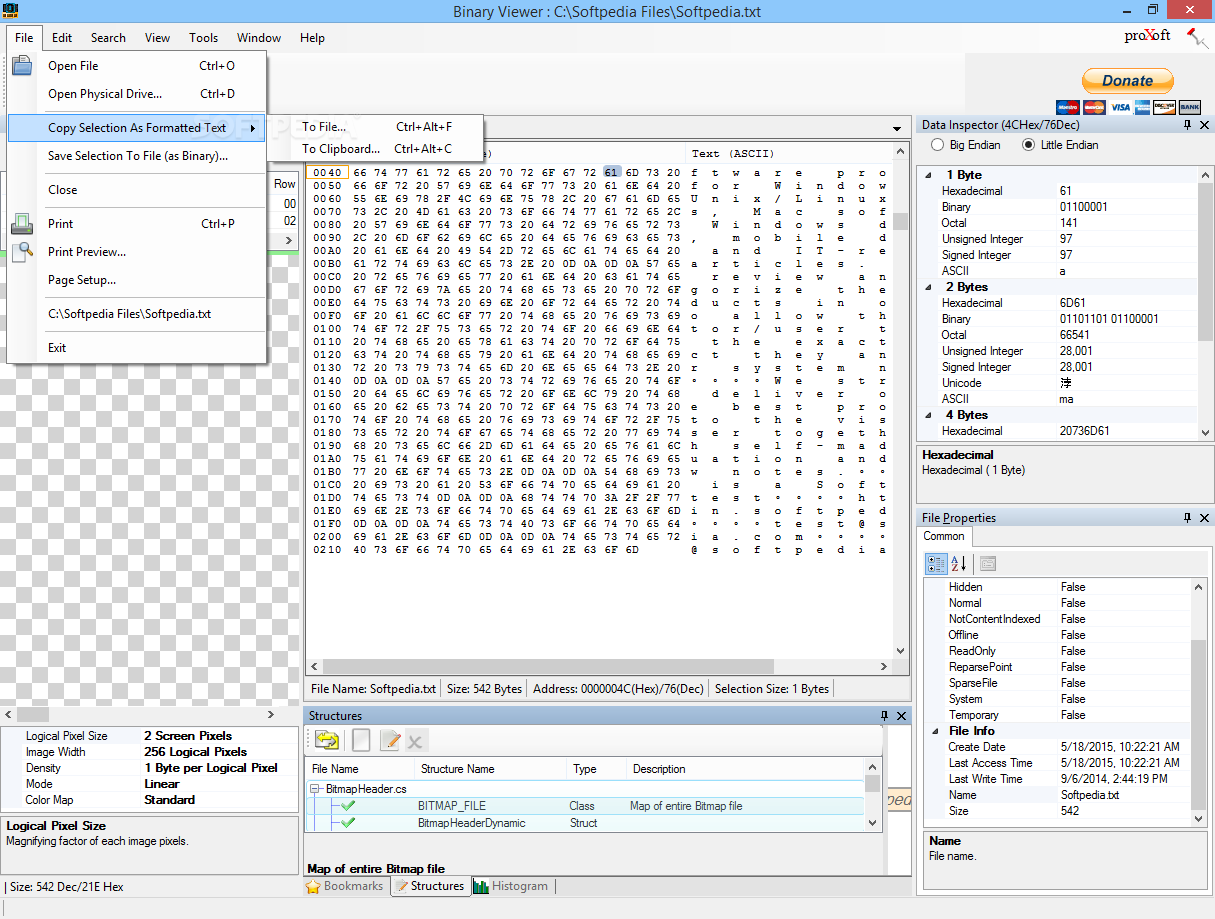
Task: Expand Copy Selection As Formatted Text submenu
Action: [x=137, y=128]
